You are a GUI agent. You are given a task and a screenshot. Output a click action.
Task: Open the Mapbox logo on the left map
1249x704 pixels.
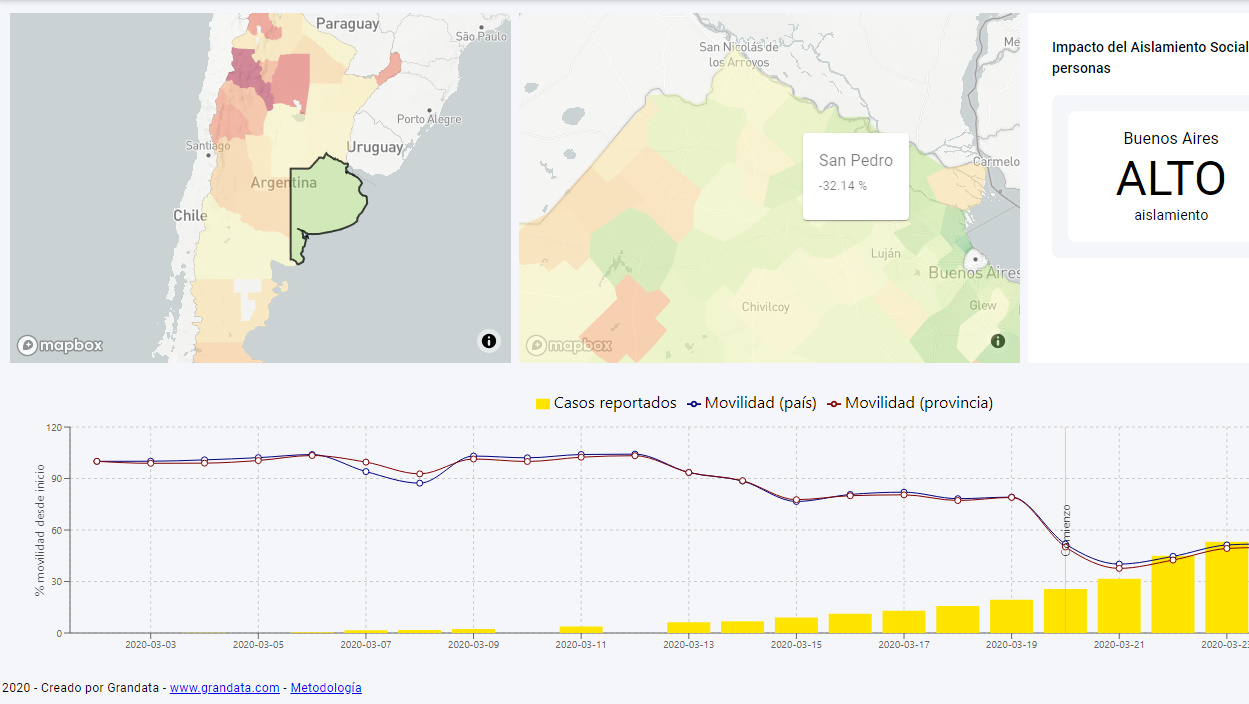click(x=60, y=345)
